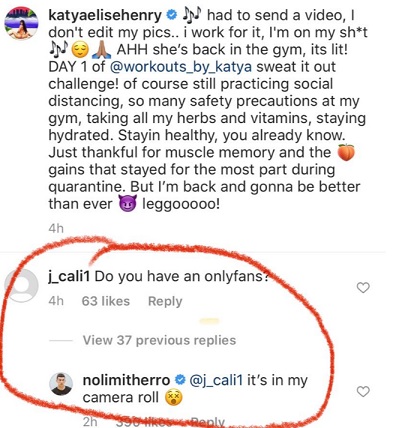Tap the dizzy face emoji in the reply

(x=174, y=397)
